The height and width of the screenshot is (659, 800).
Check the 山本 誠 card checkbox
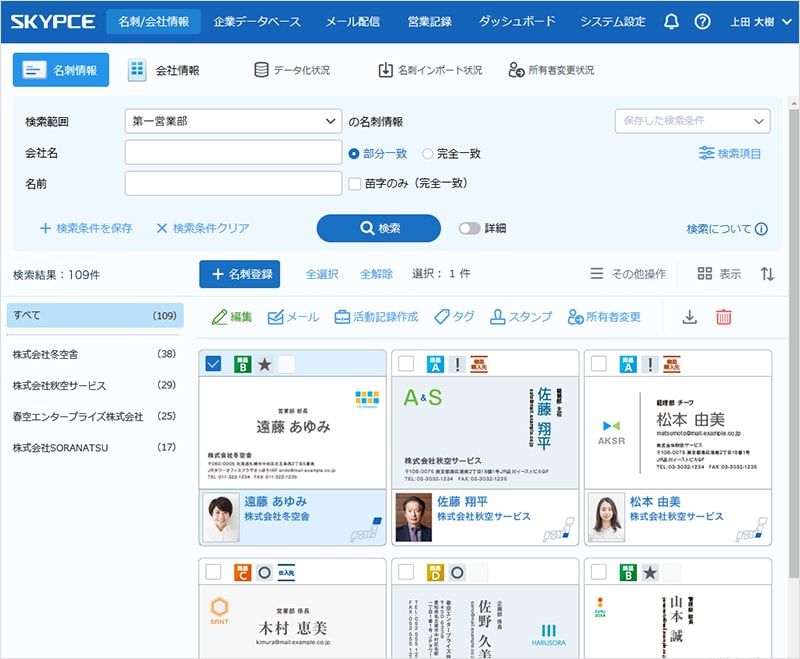coord(599,572)
